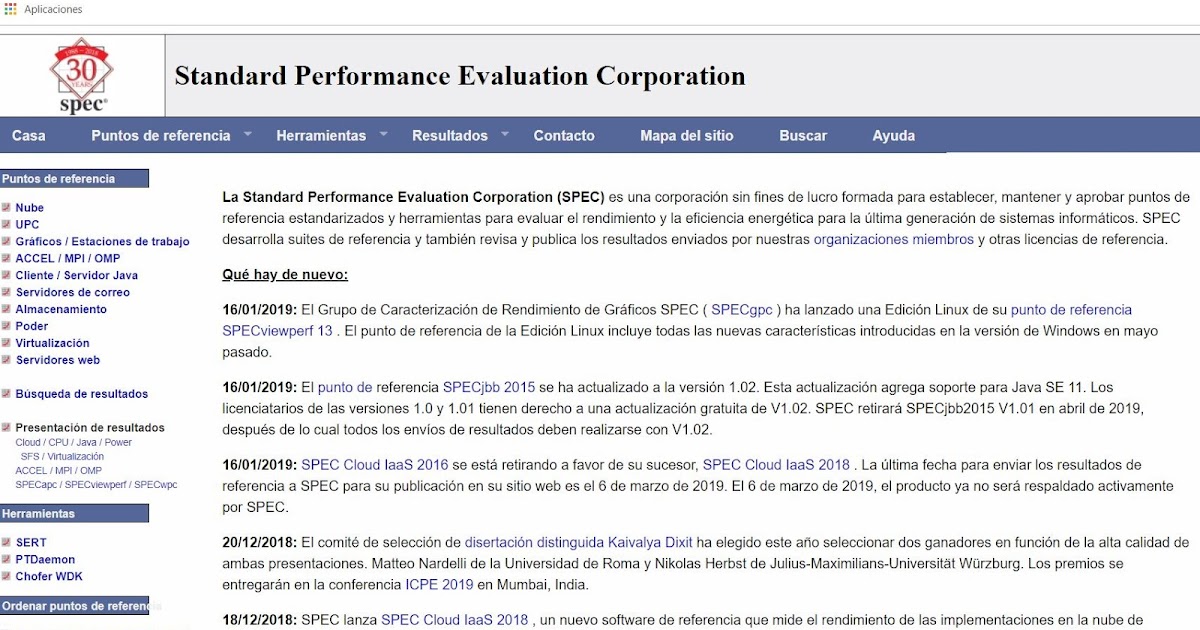
Task: Open the SERT tool link
Action: pyautogui.click(x=31, y=543)
